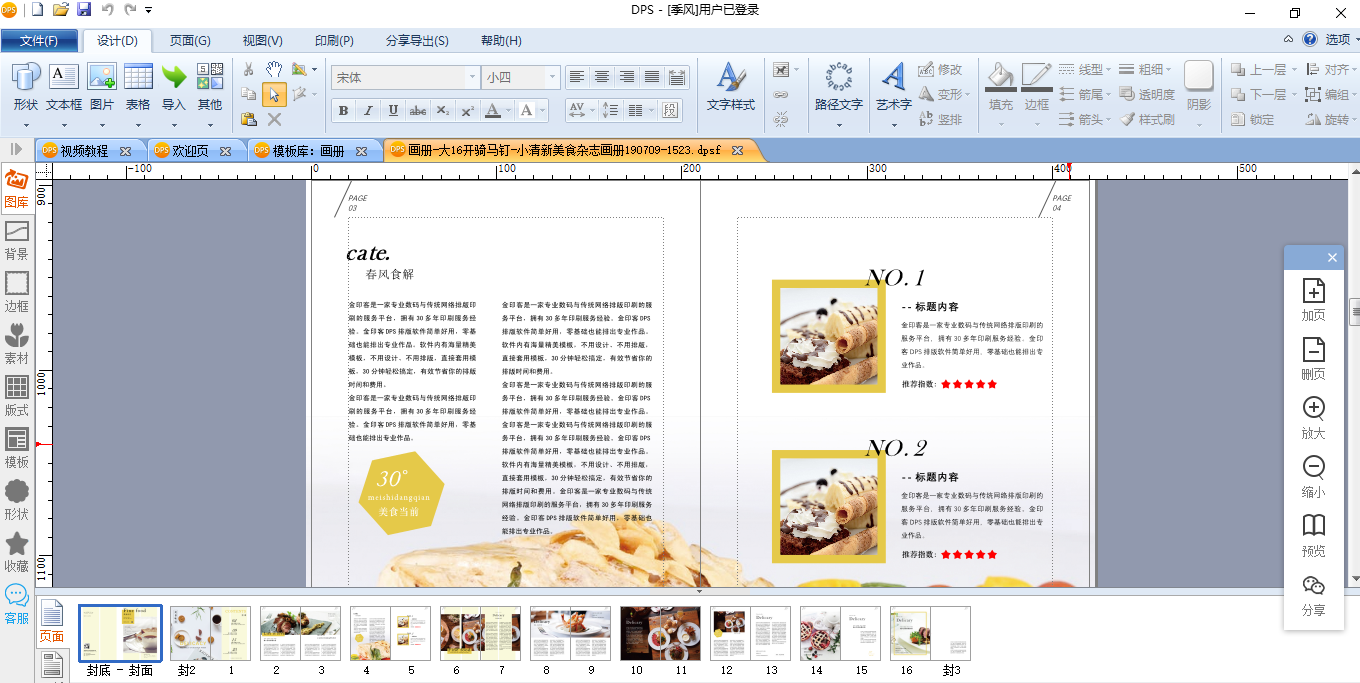Open the 填充 fill color tool
This screenshot has width=1360, height=683.
tap(1000, 87)
